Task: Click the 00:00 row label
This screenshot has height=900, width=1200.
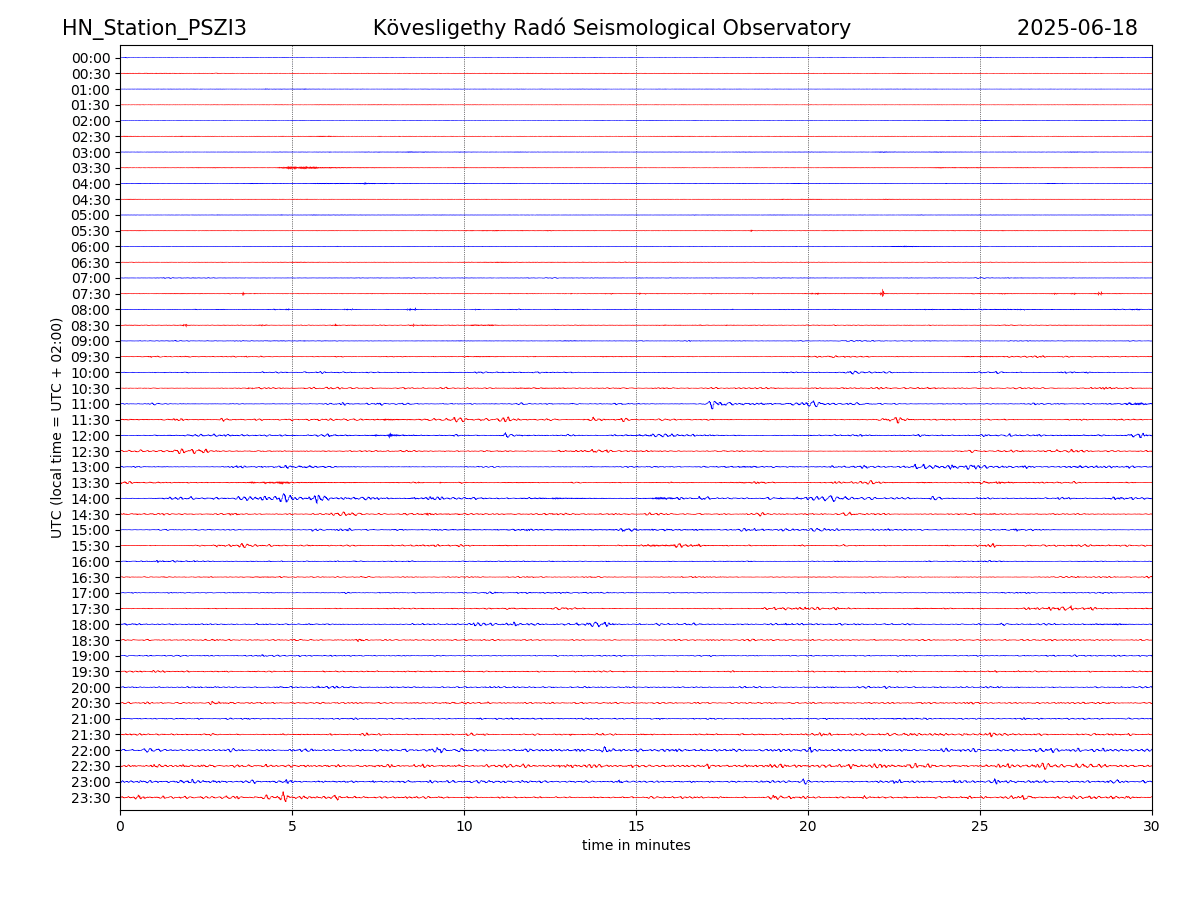Action: 90,58
